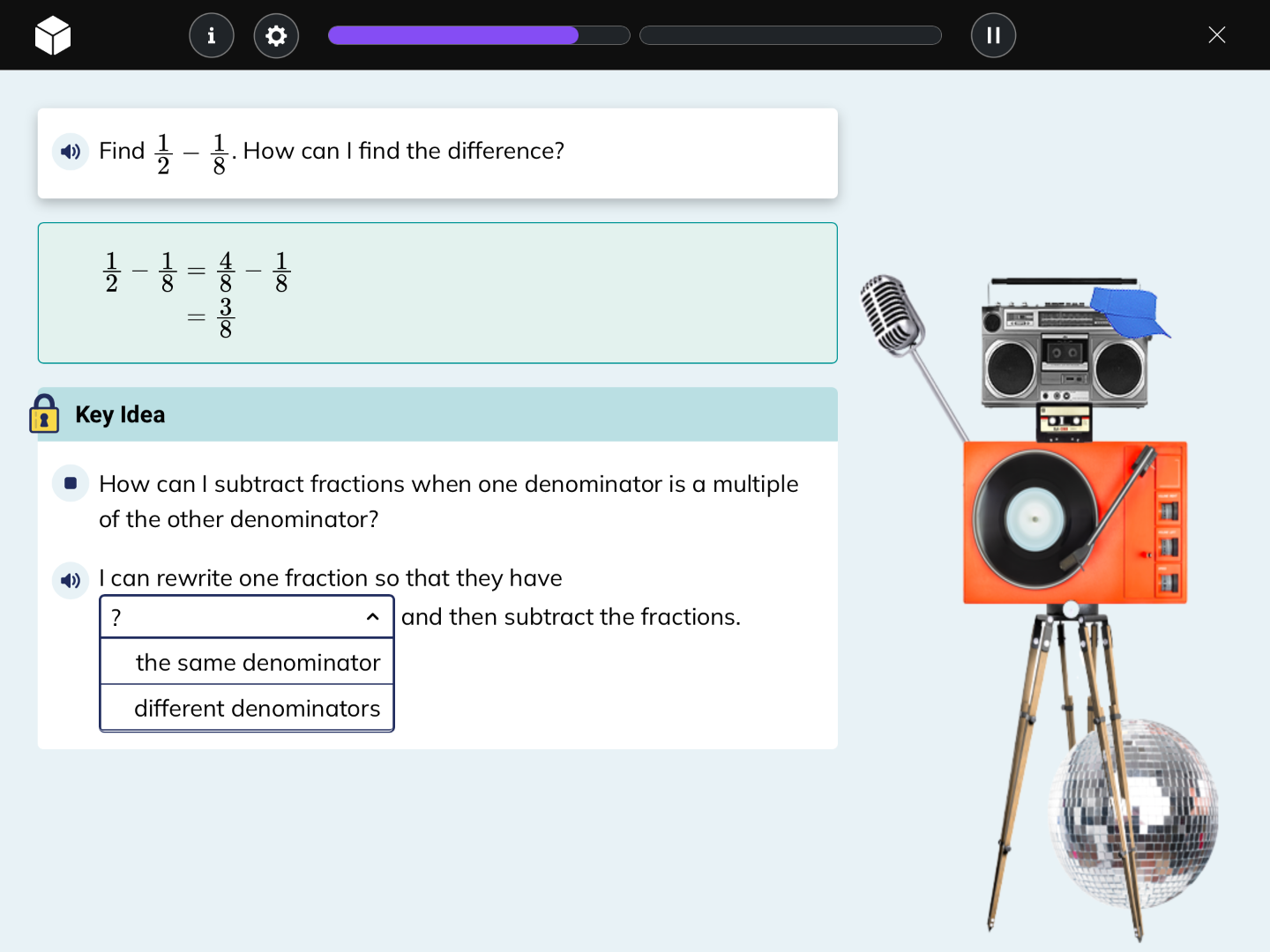Click the purple progress bar

(x=452, y=34)
